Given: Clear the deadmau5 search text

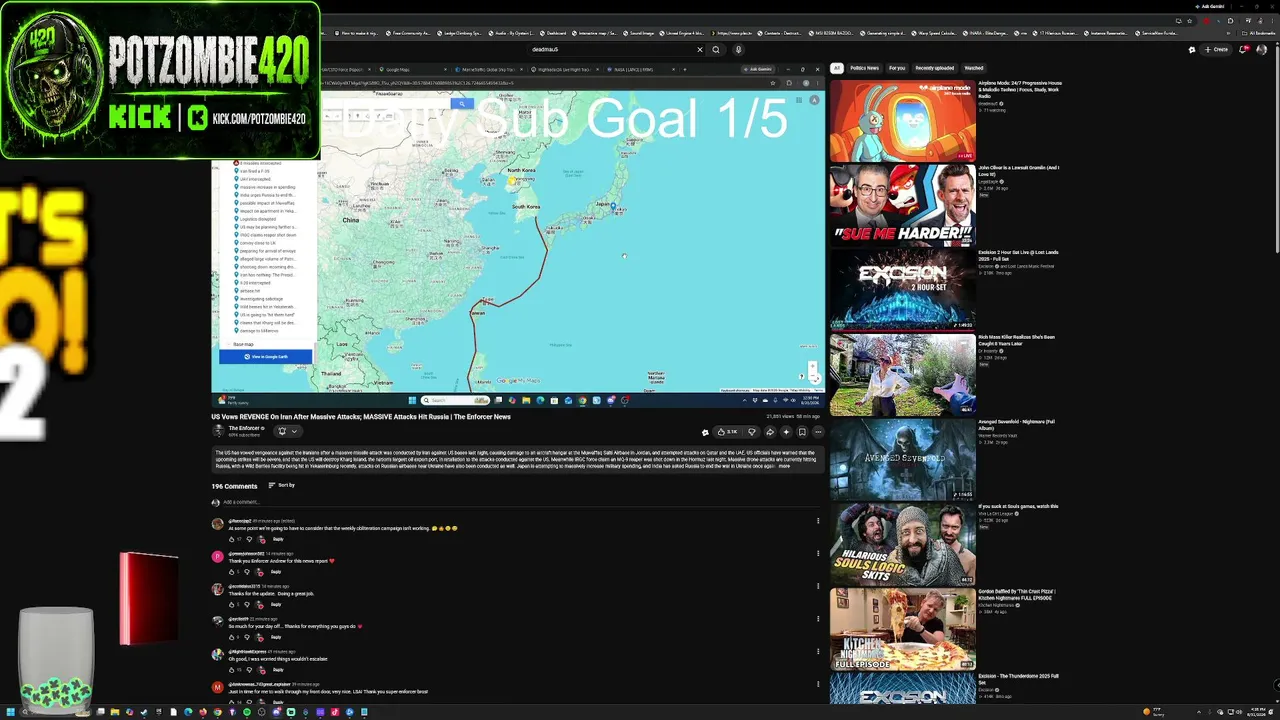Looking at the screenshot, I should click(700, 49).
